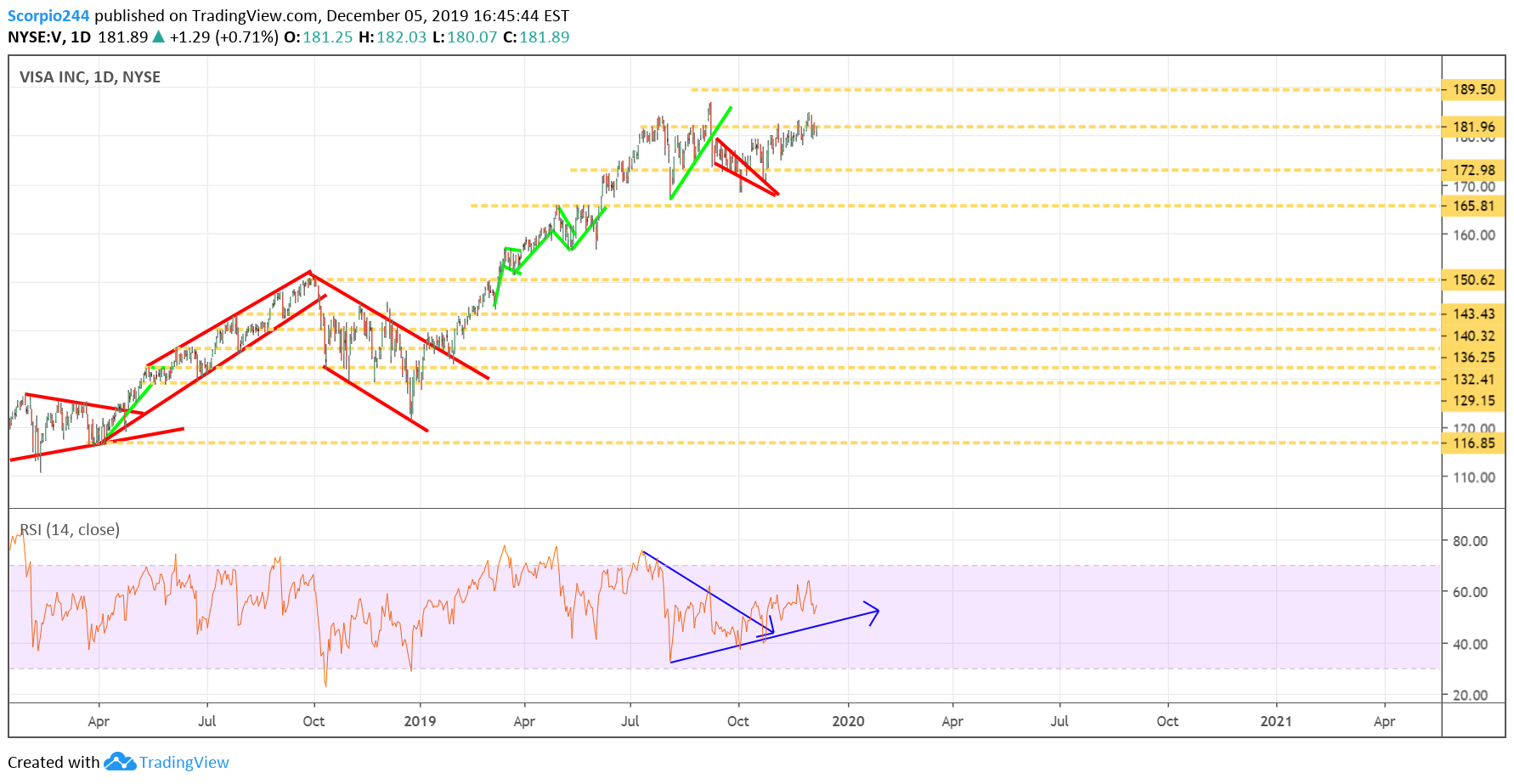The height and width of the screenshot is (784, 1514).
Task: Click the TradingView cloud logo icon
Action: click(x=120, y=761)
